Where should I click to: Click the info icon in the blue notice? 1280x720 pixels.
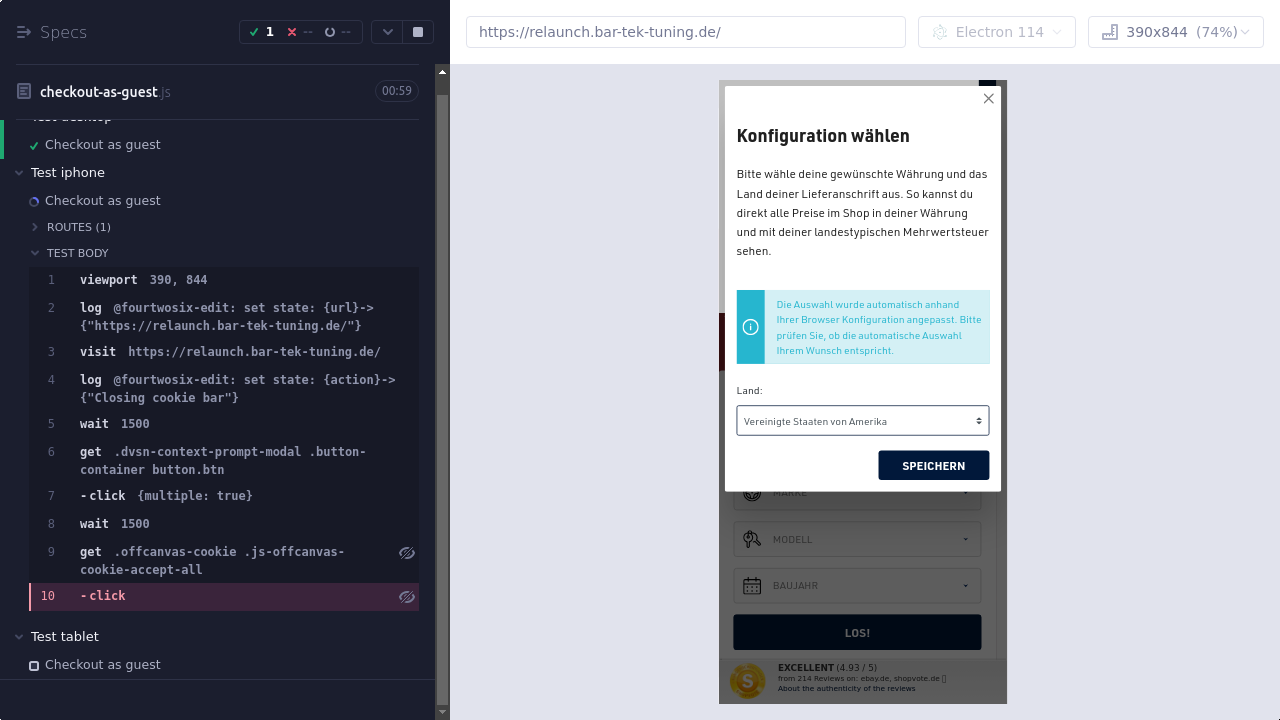(x=751, y=327)
